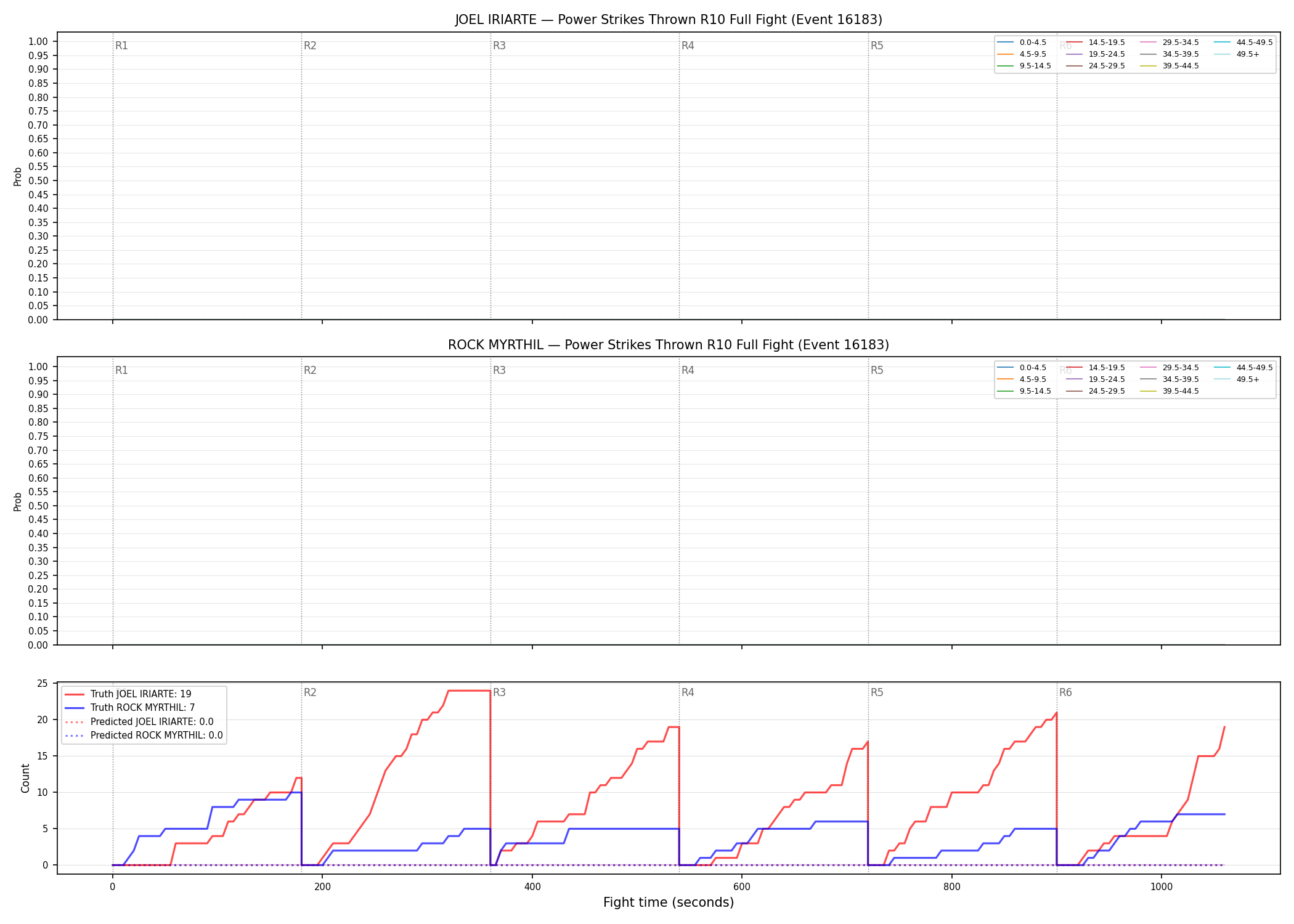Image resolution: width=1294 pixels, height=924 pixels.
Task: Click the R4 round marker in ROCK MYRTHIL chart
Action: (688, 370)
